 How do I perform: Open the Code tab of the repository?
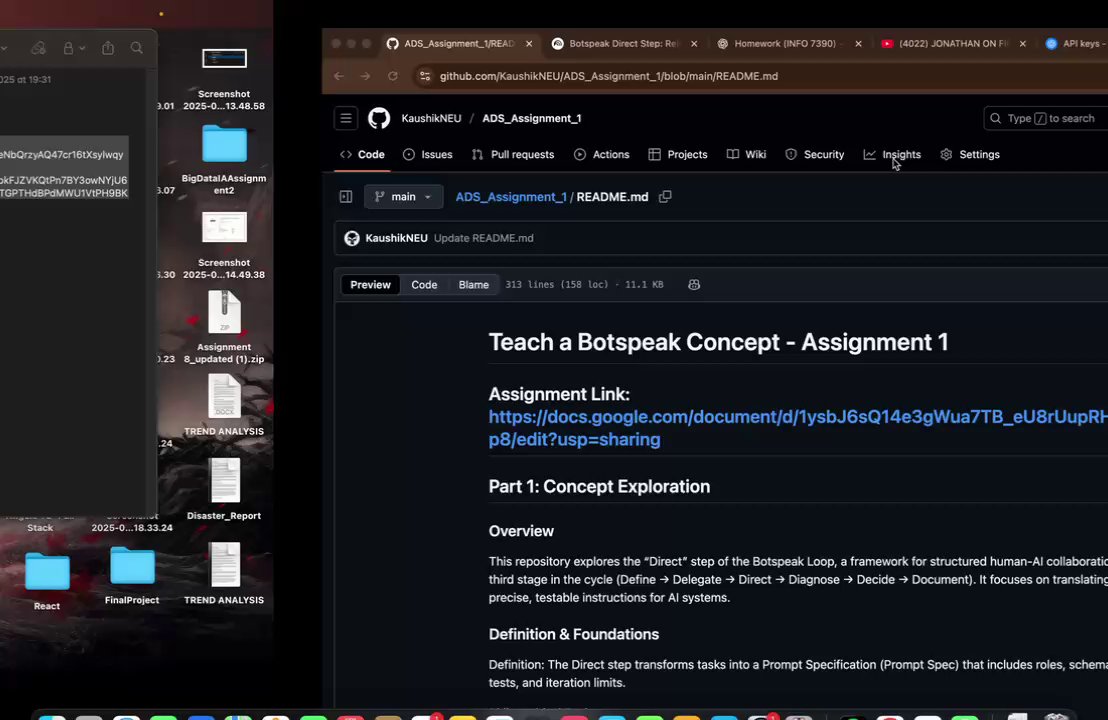pos(363,154)
